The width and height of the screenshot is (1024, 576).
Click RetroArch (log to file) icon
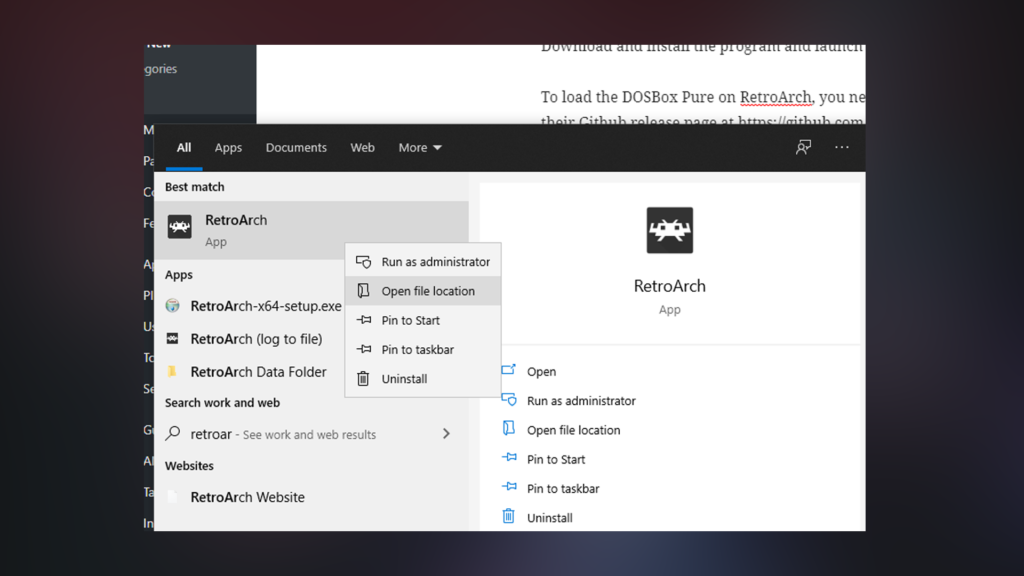[x=172, y=338]
